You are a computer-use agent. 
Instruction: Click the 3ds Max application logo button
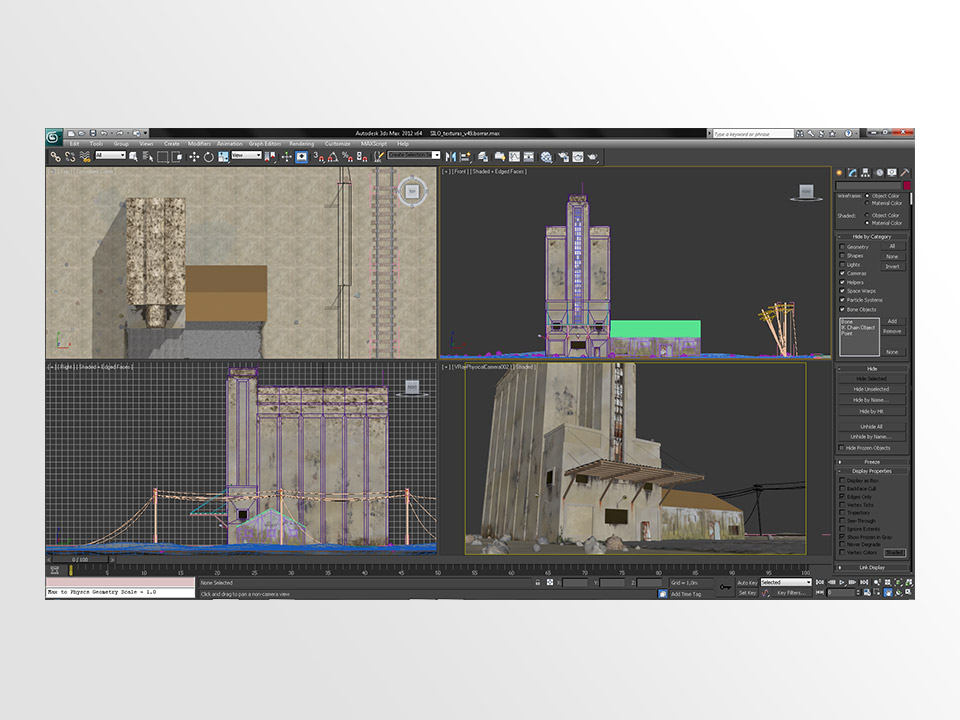click(x=54, y=136)
